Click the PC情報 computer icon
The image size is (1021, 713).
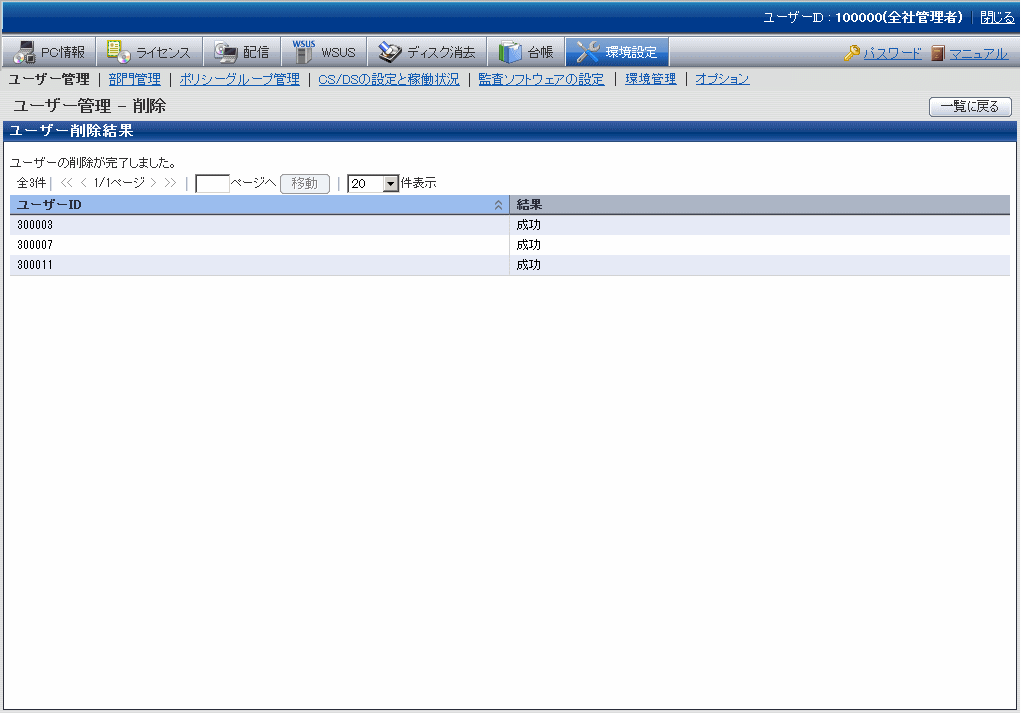[25, 52]
